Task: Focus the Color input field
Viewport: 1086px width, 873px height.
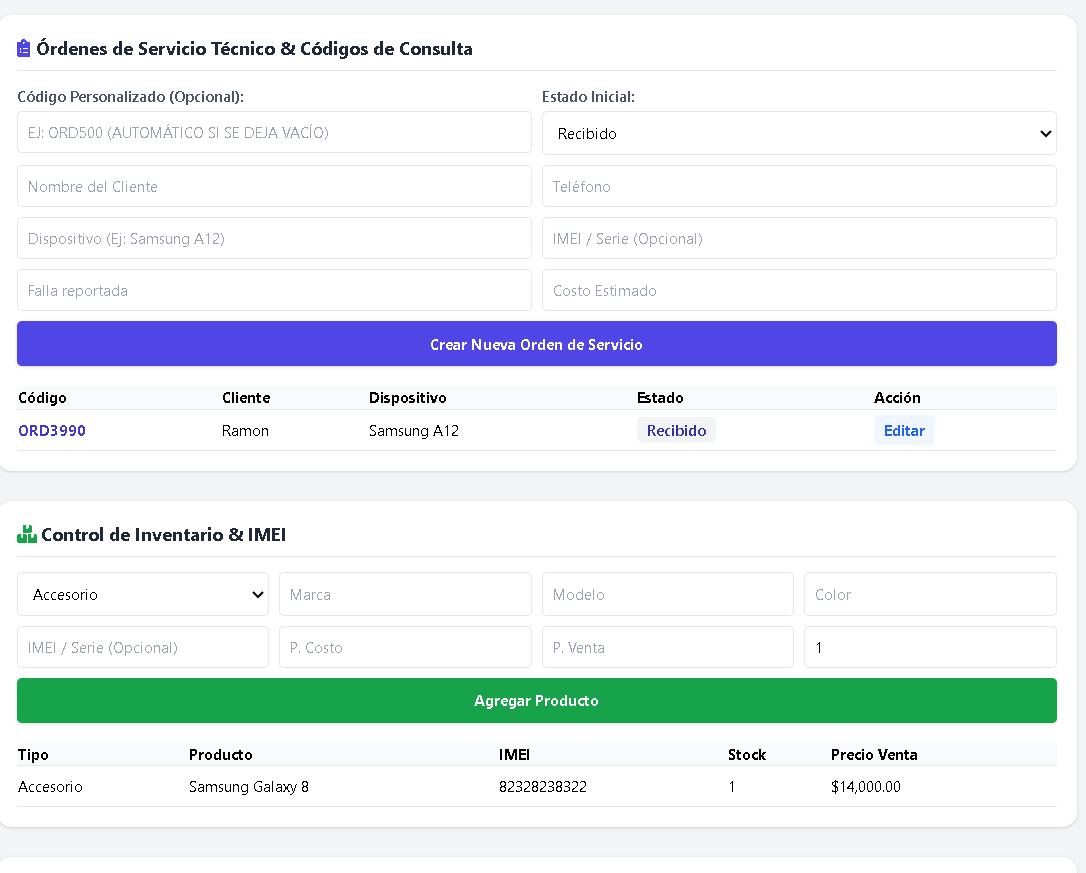Action: [930, 594]
